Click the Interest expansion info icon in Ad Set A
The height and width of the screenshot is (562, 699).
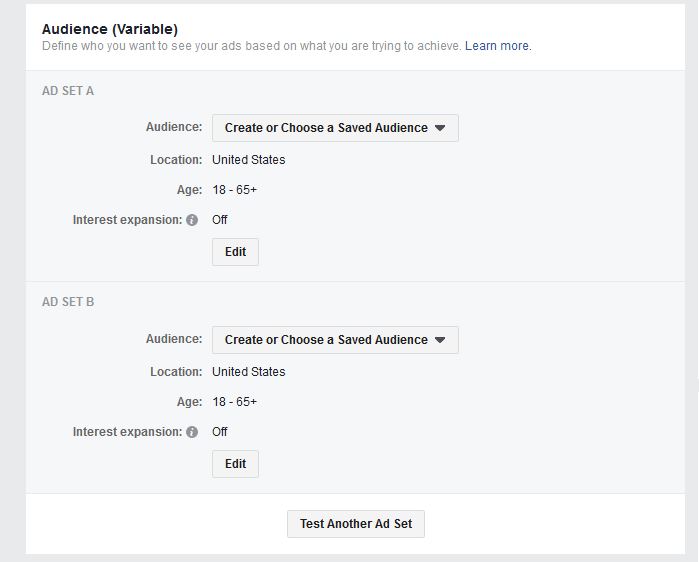coord(192,220)
